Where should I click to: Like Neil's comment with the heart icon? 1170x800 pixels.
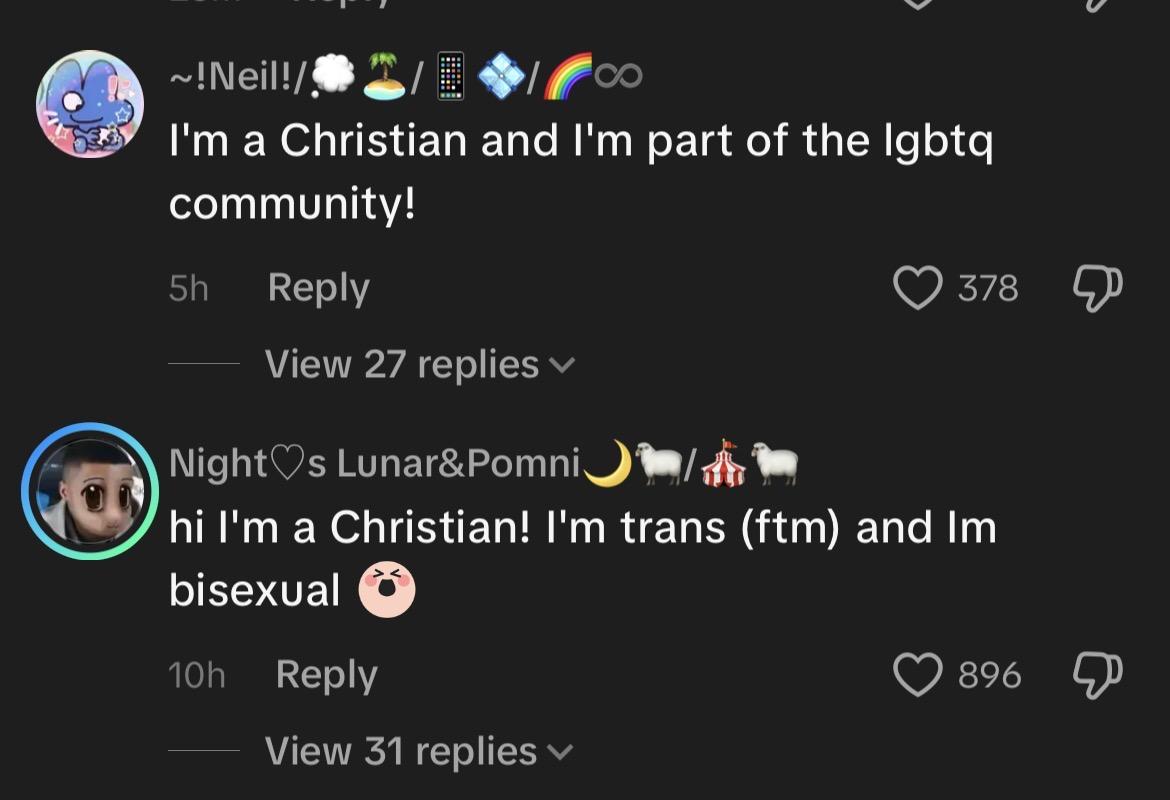917,289
